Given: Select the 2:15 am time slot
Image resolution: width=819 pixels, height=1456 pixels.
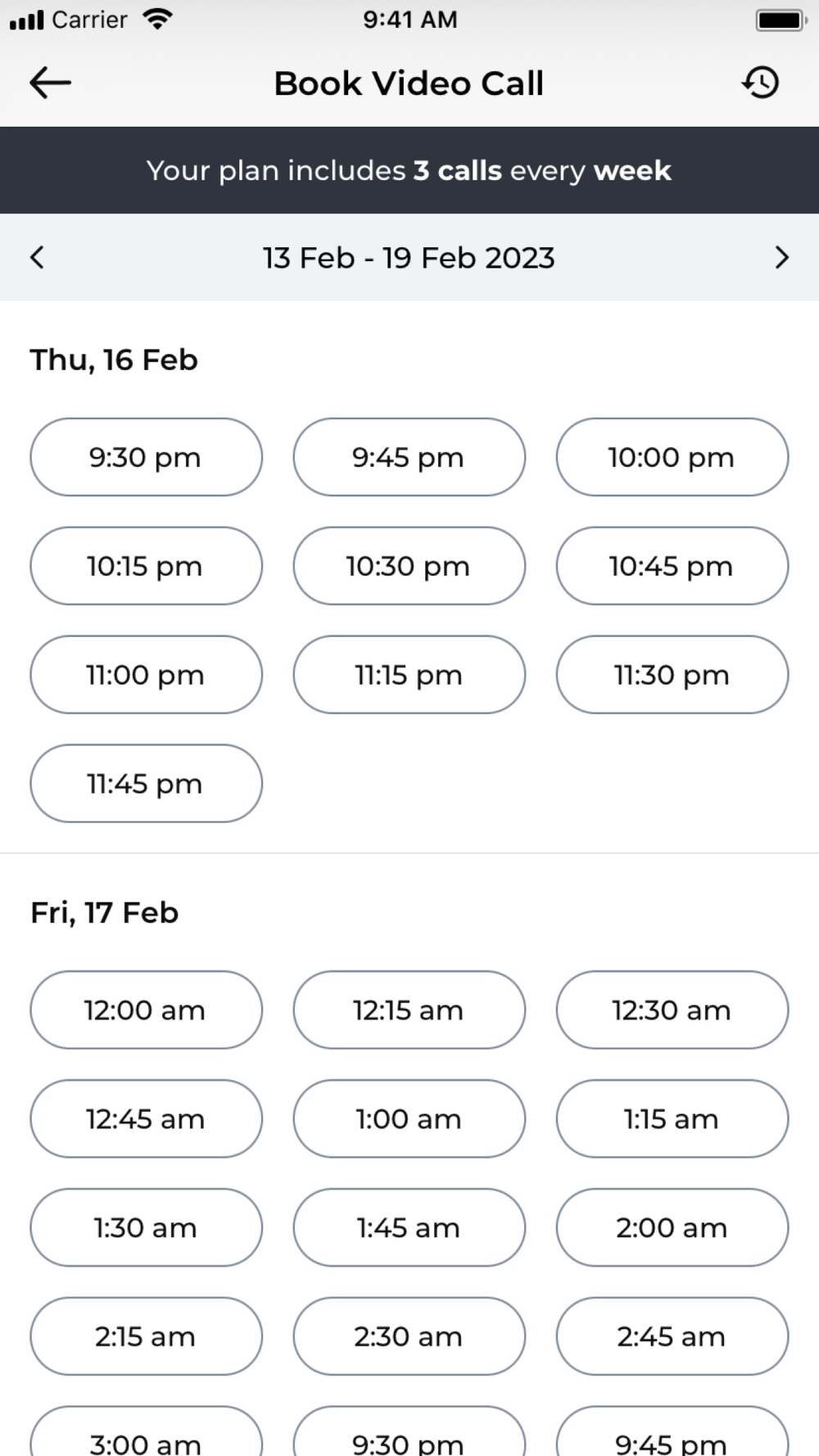Looking at the screenshot, I should 147,1336.
